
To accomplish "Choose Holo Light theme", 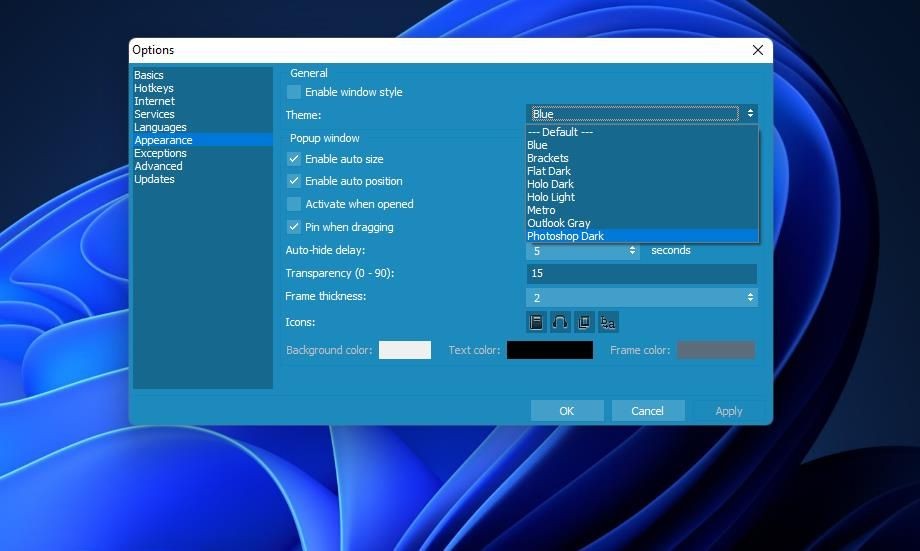I will (x=642, y=197).
